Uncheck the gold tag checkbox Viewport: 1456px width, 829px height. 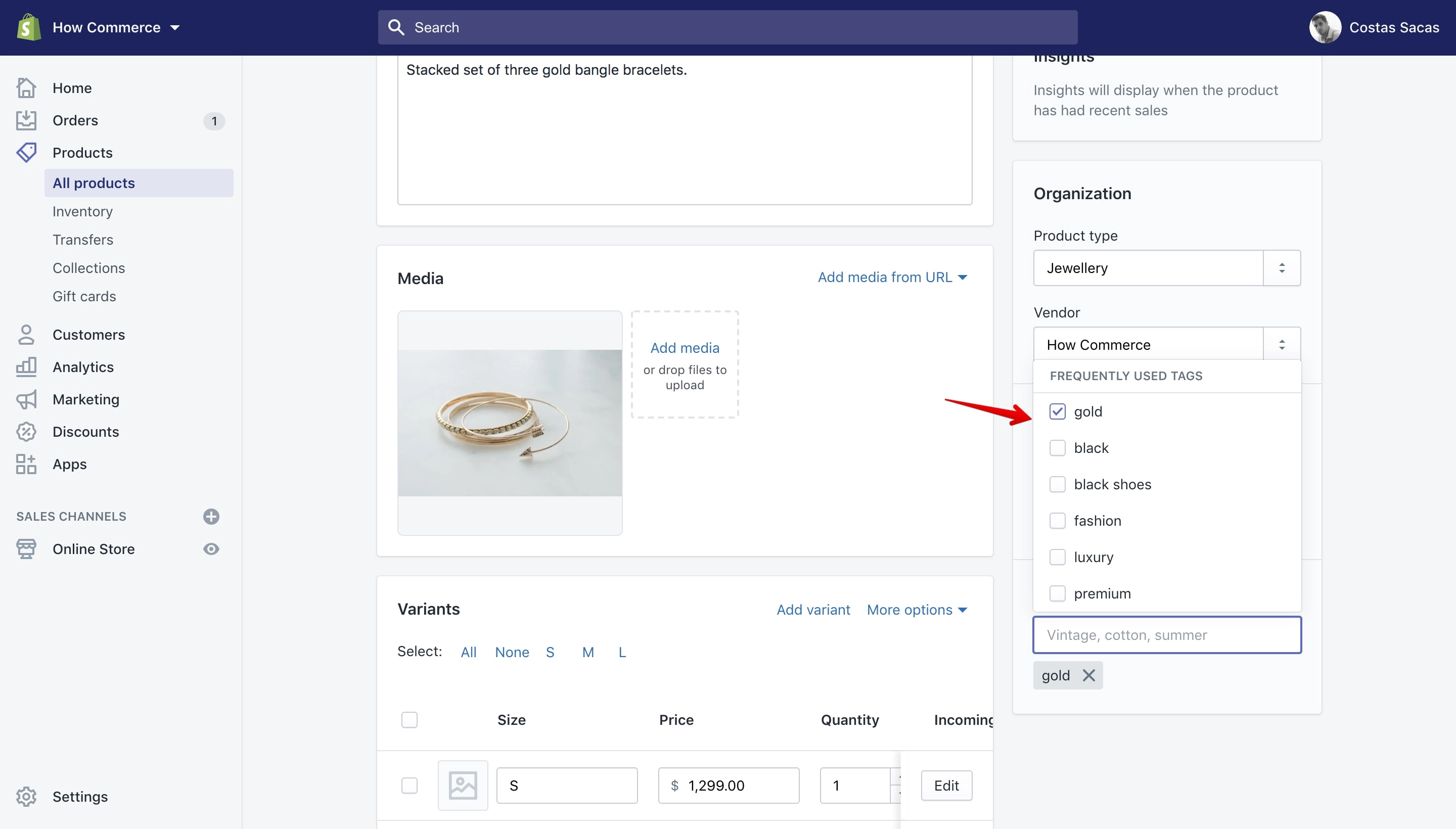[1058, 411]
